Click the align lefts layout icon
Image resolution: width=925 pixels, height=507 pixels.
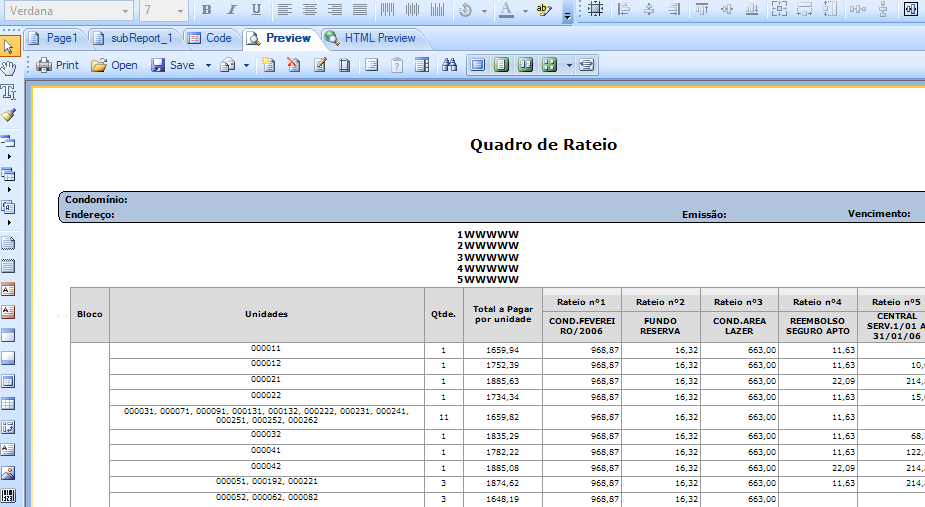623,9
